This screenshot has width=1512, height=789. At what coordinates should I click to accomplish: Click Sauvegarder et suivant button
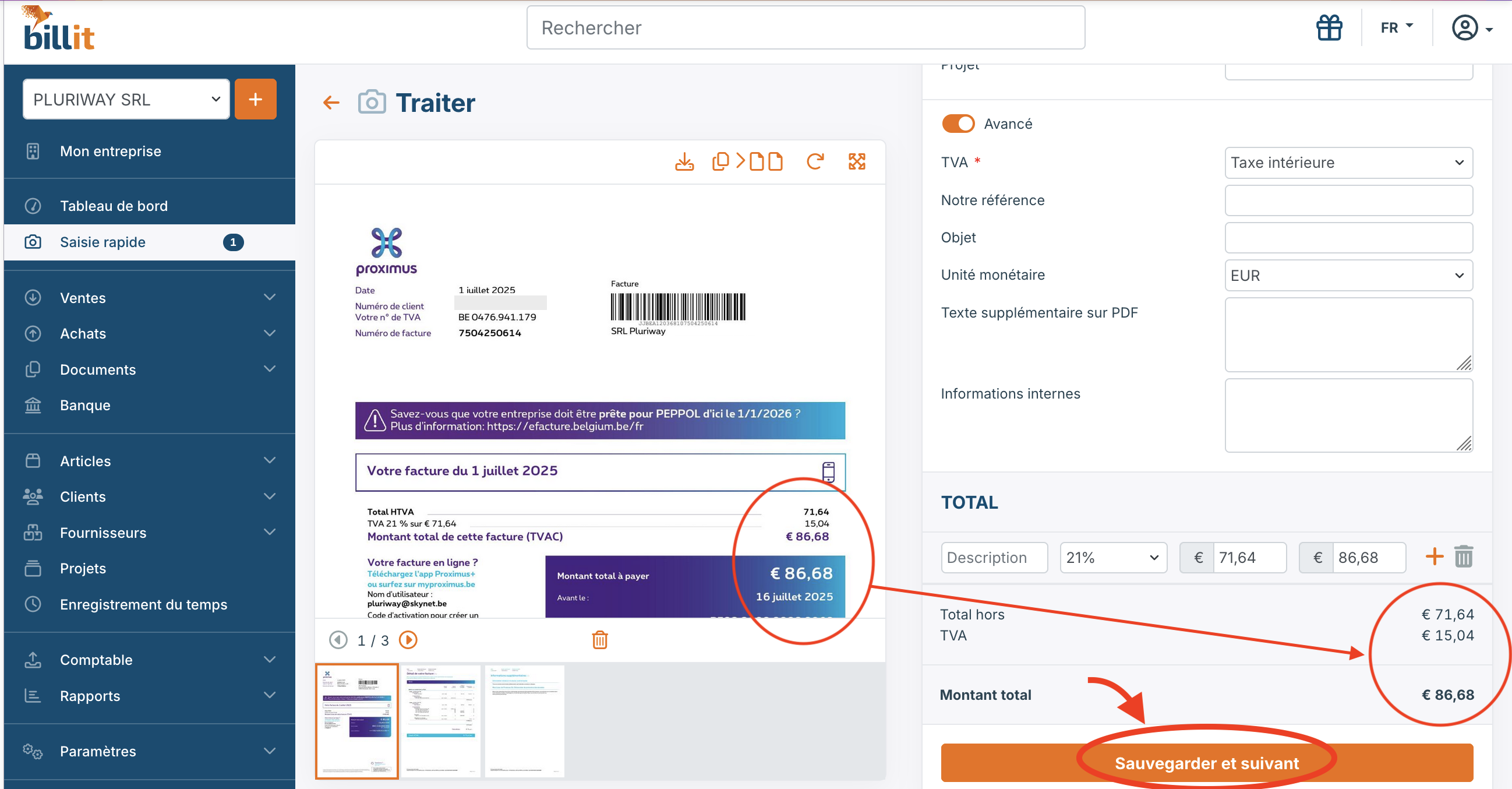[1206, 763]
